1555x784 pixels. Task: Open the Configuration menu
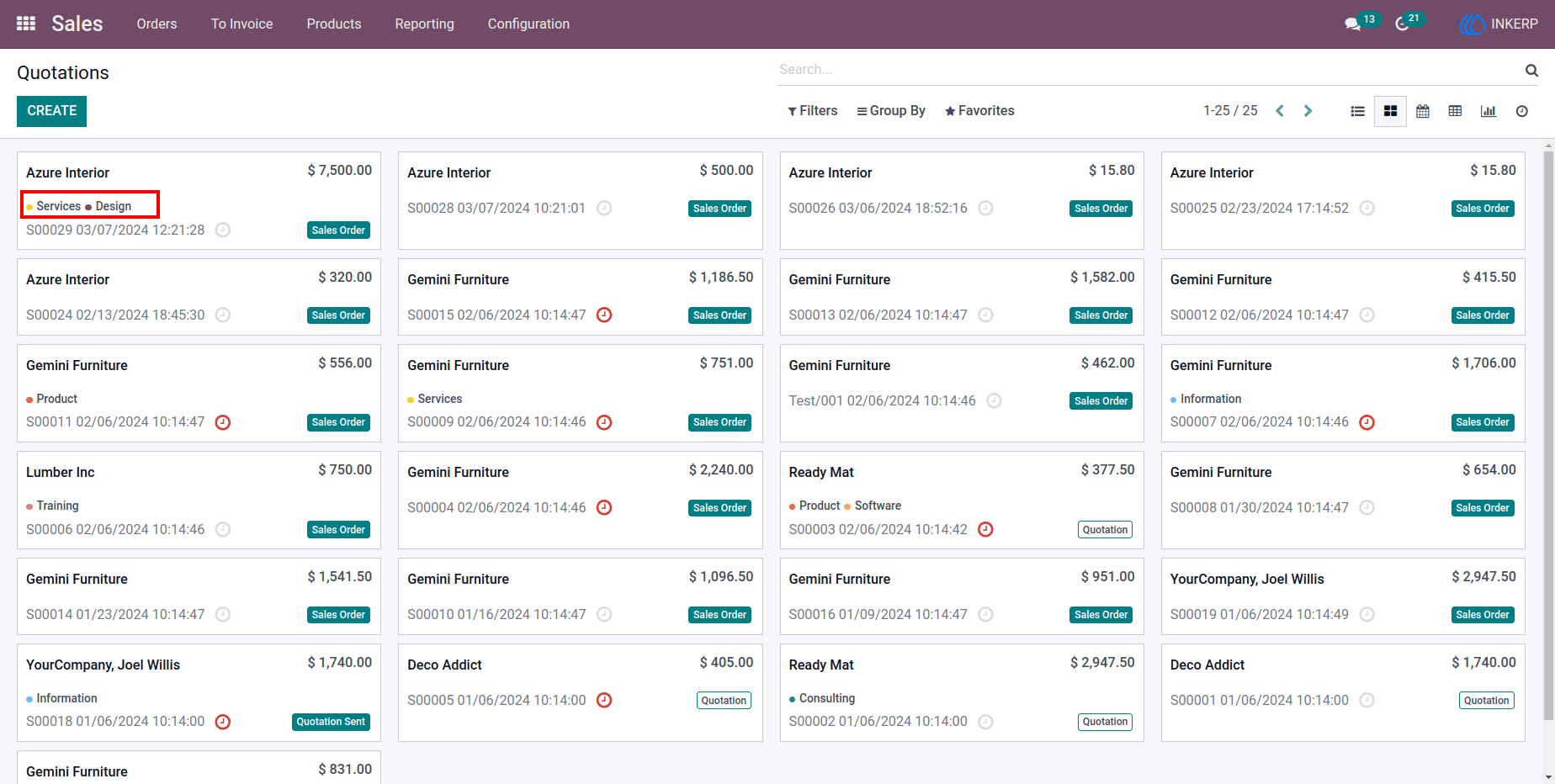click(x=529, y=24)
